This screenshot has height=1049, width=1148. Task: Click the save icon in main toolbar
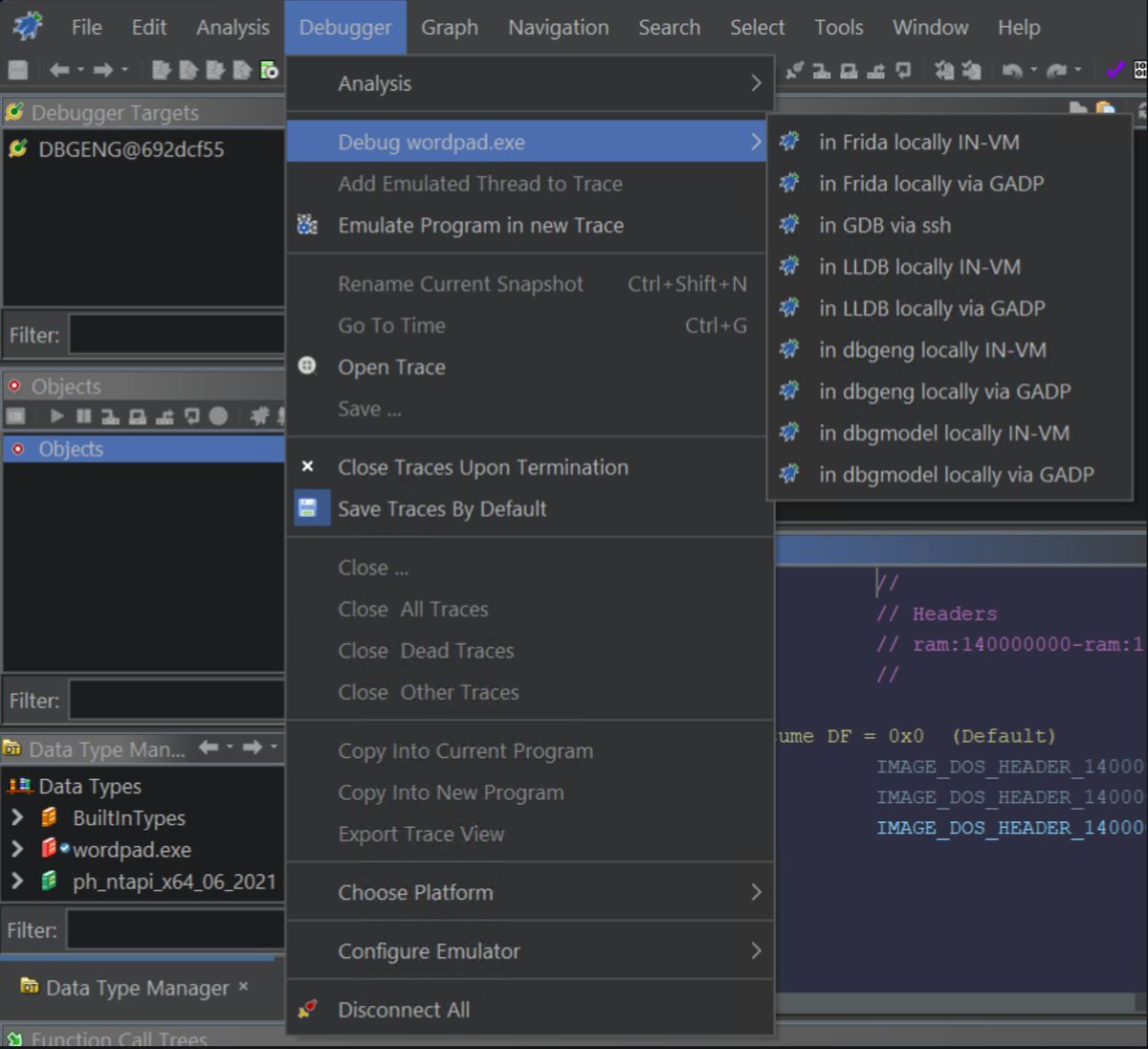pyautogui.click(x=18, y=70)
